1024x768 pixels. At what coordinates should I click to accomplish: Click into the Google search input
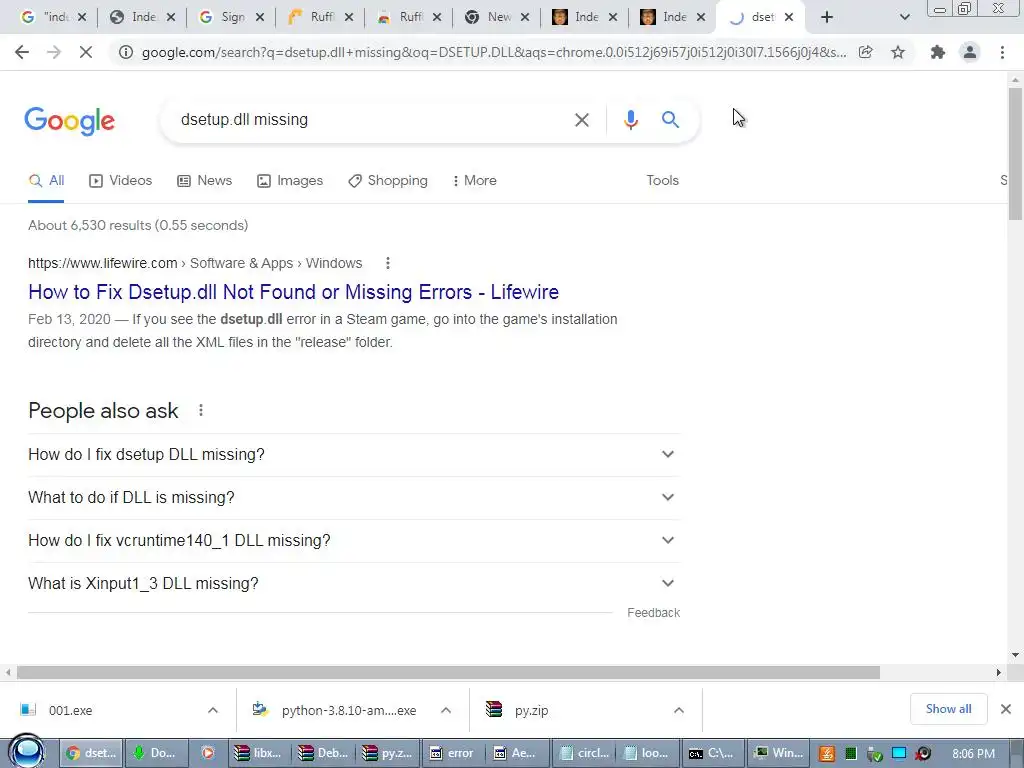372,120
